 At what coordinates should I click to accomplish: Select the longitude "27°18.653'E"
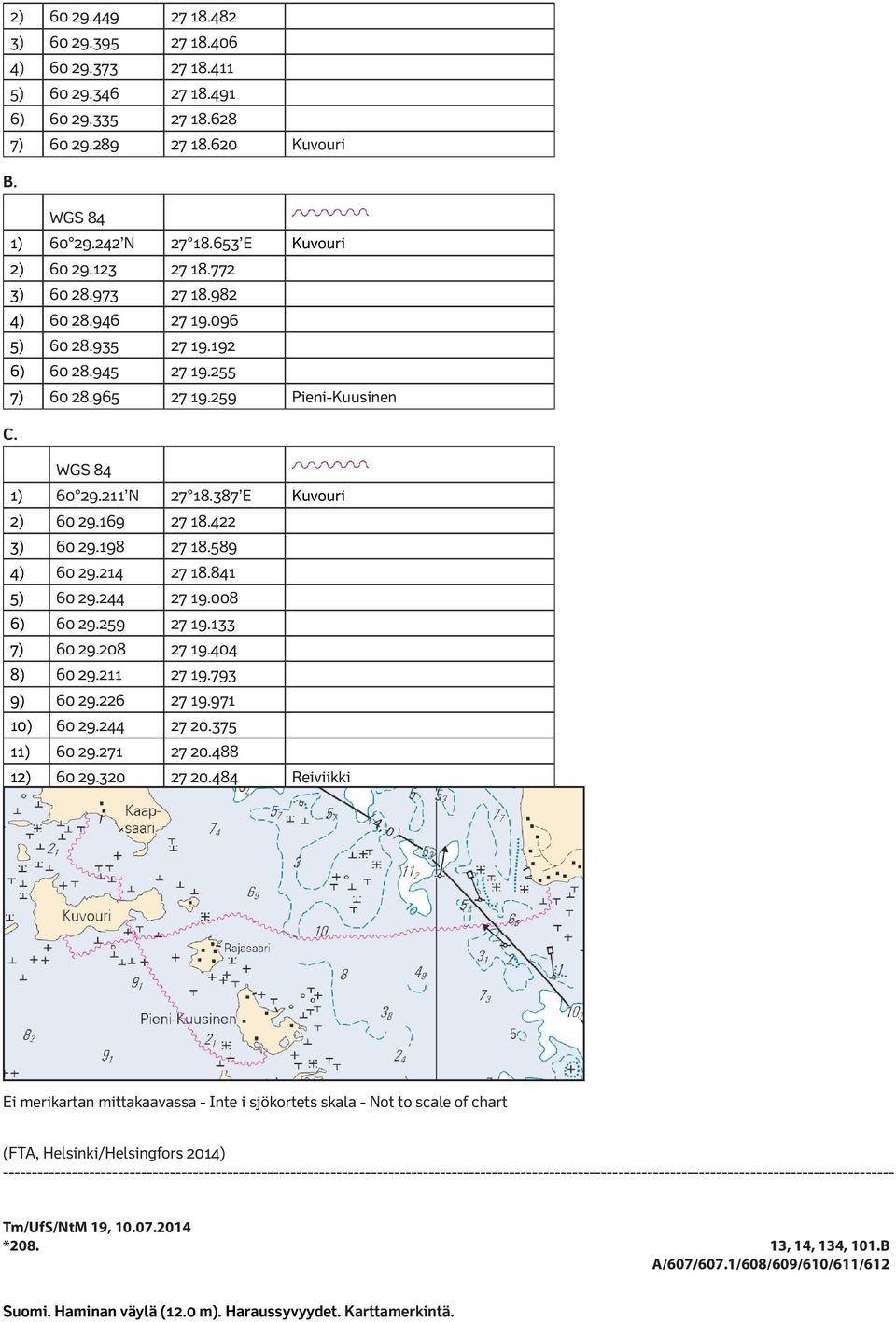pyautogui.click(x=211, y=244)
